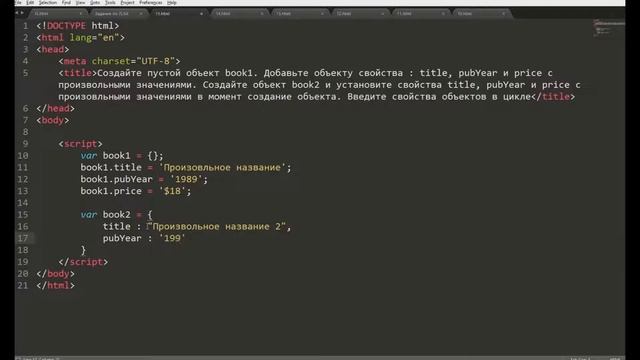
Task: Open the Help menu
Action: click(172, 2)
